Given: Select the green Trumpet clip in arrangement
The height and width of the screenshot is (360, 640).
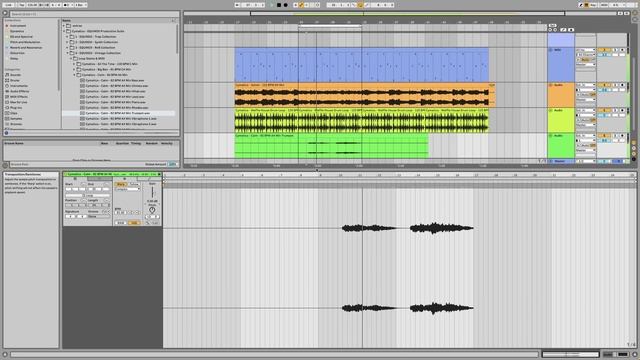Looking at the screenshot, I should [331, 146].
